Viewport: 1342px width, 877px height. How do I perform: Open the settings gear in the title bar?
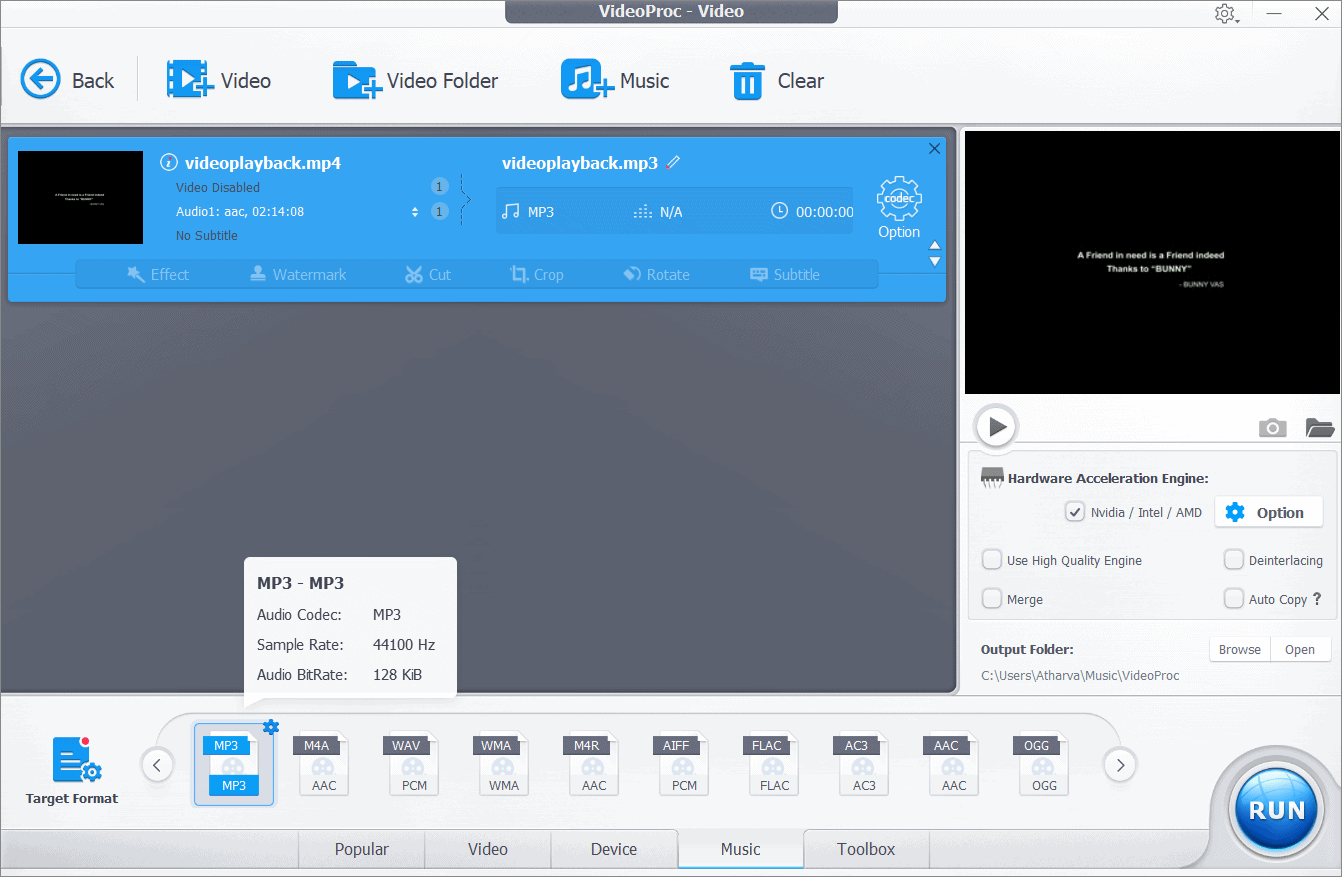[1225, 14]
